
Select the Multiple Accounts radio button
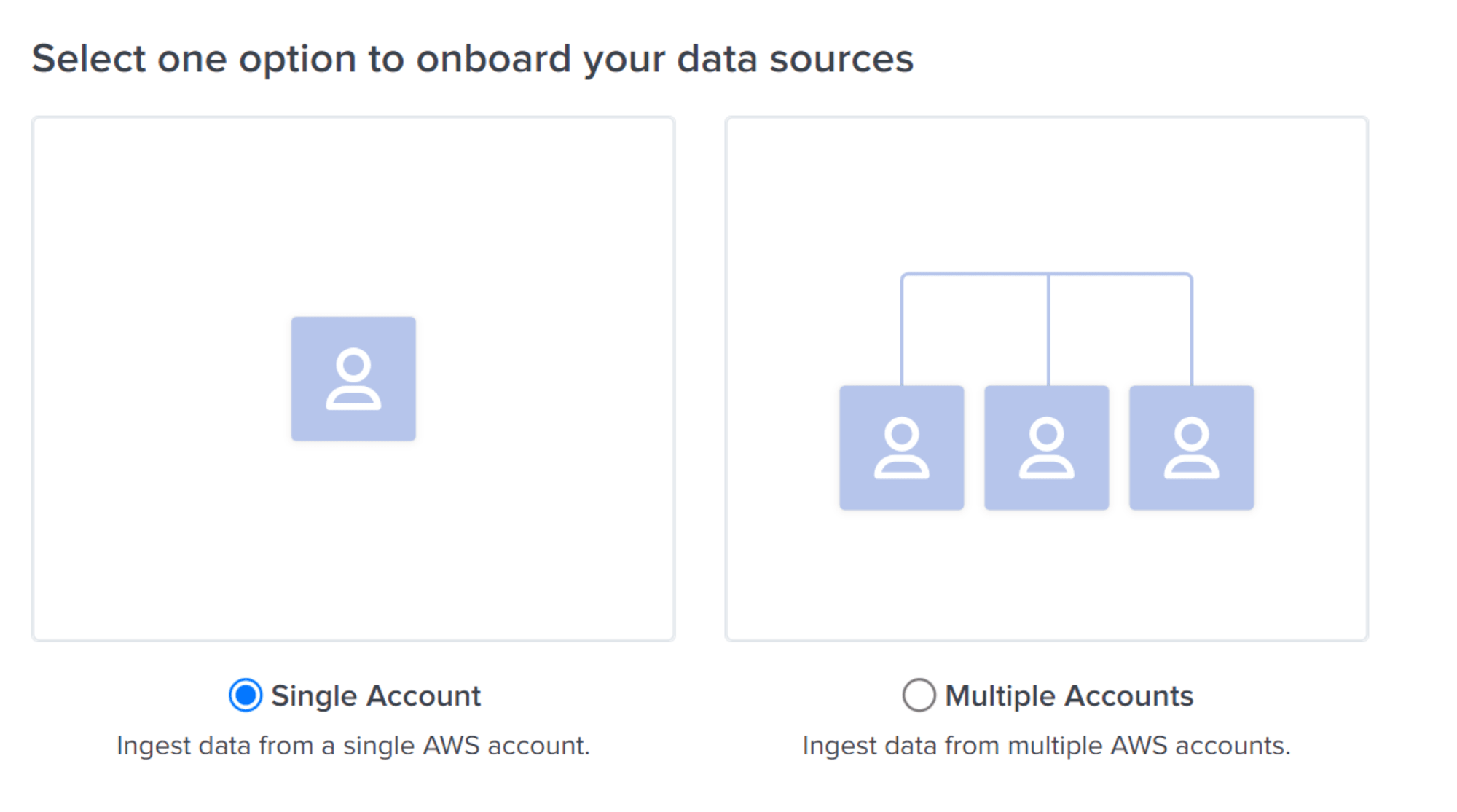[x=919, y=695]
